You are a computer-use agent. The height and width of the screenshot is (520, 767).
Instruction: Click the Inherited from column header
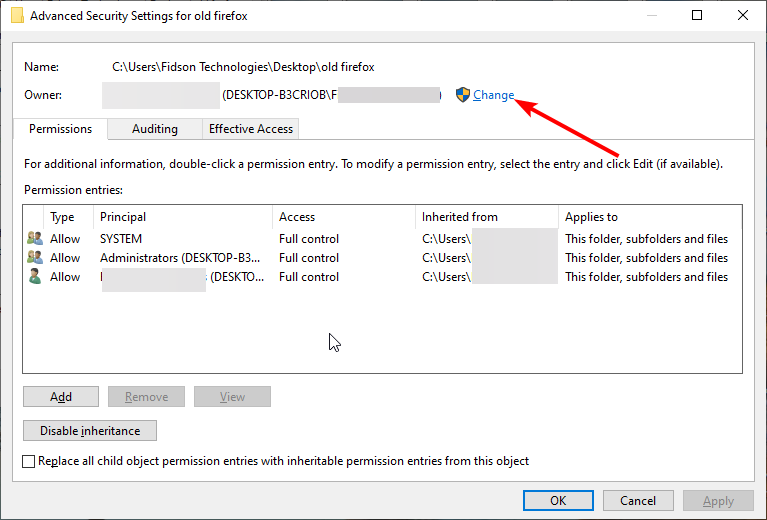click(487, 217)
